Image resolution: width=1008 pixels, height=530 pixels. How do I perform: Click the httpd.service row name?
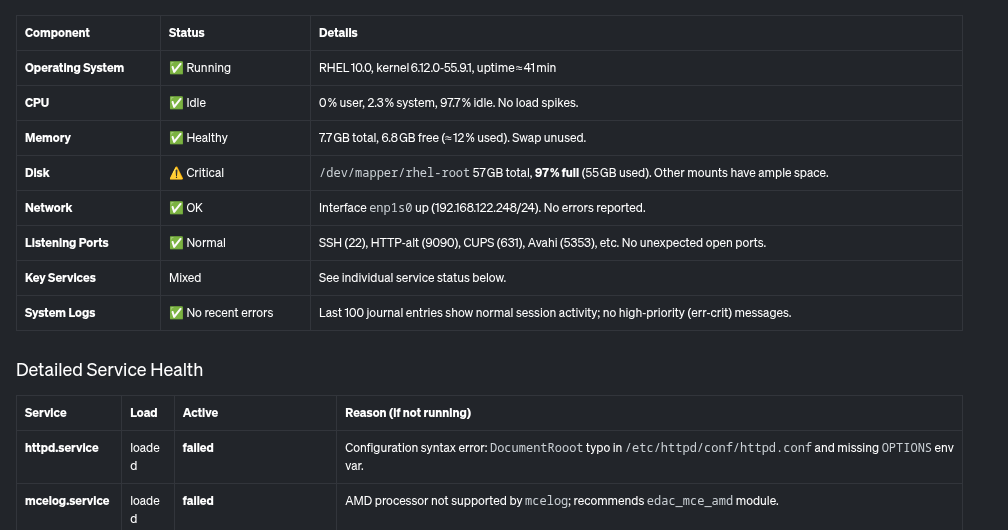(x=62, y=448)
